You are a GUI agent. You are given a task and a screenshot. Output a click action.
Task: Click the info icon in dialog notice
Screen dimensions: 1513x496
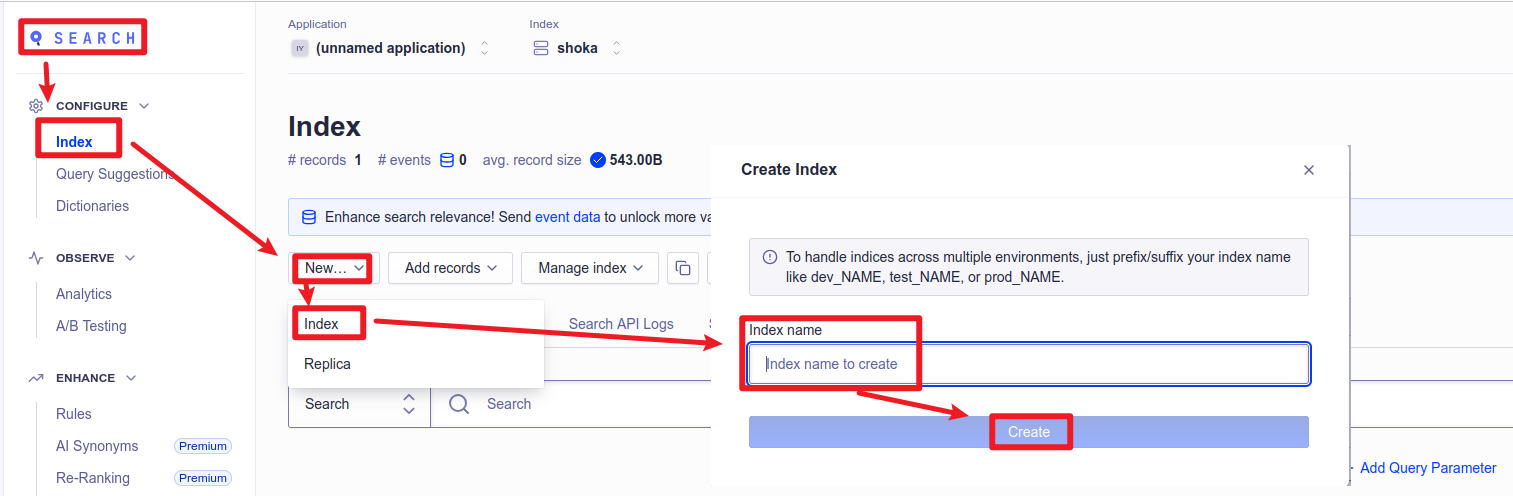pyautogui.click(x=770, y=257)
